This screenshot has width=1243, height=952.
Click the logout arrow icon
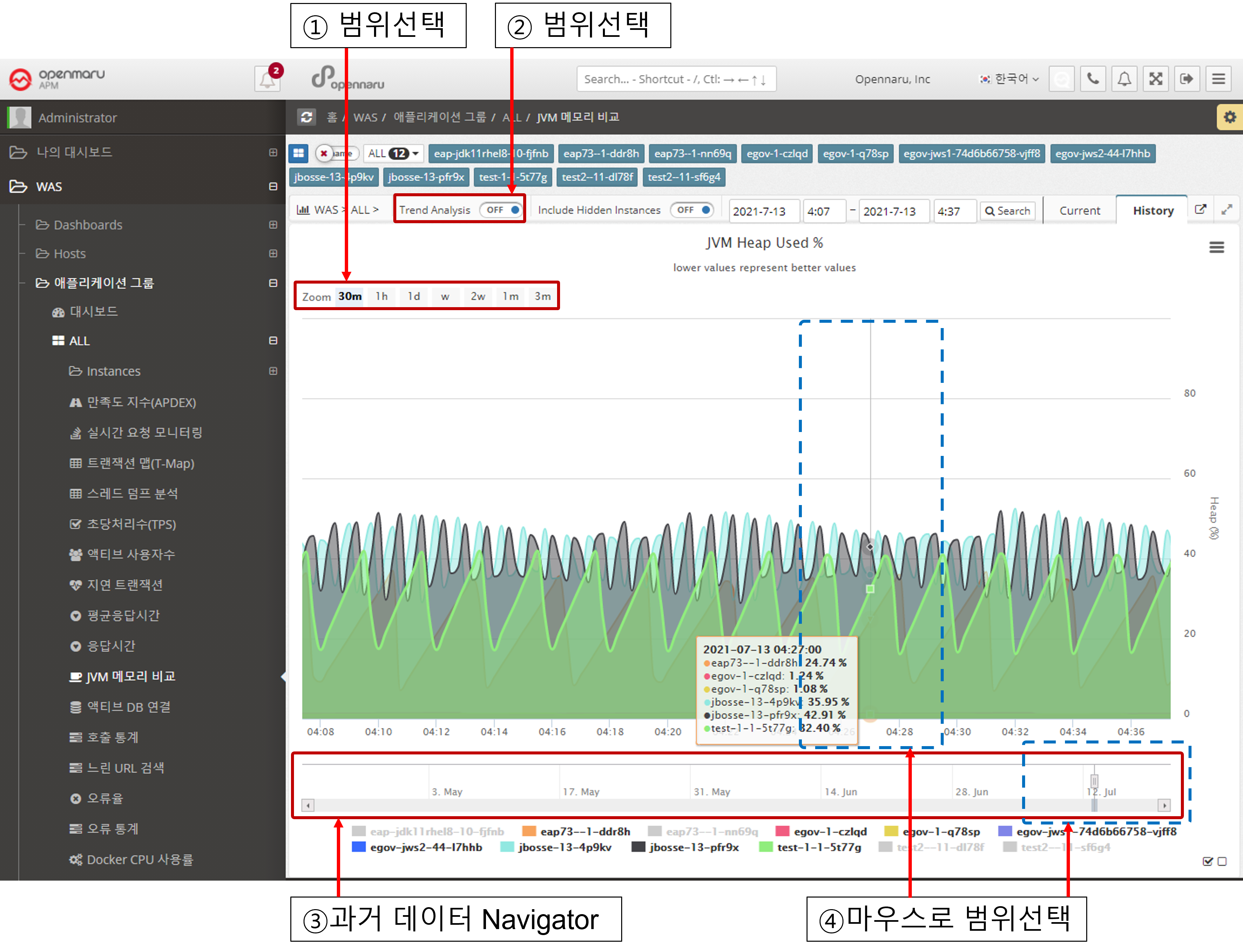(1186, 79)
